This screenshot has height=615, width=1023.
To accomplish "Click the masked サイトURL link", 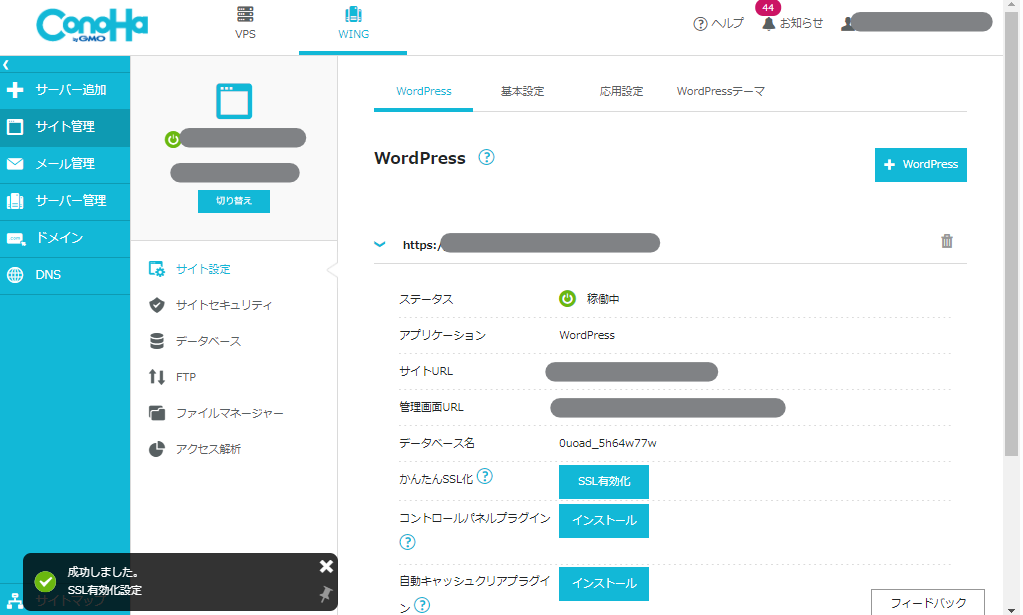I will click(632, 372).
